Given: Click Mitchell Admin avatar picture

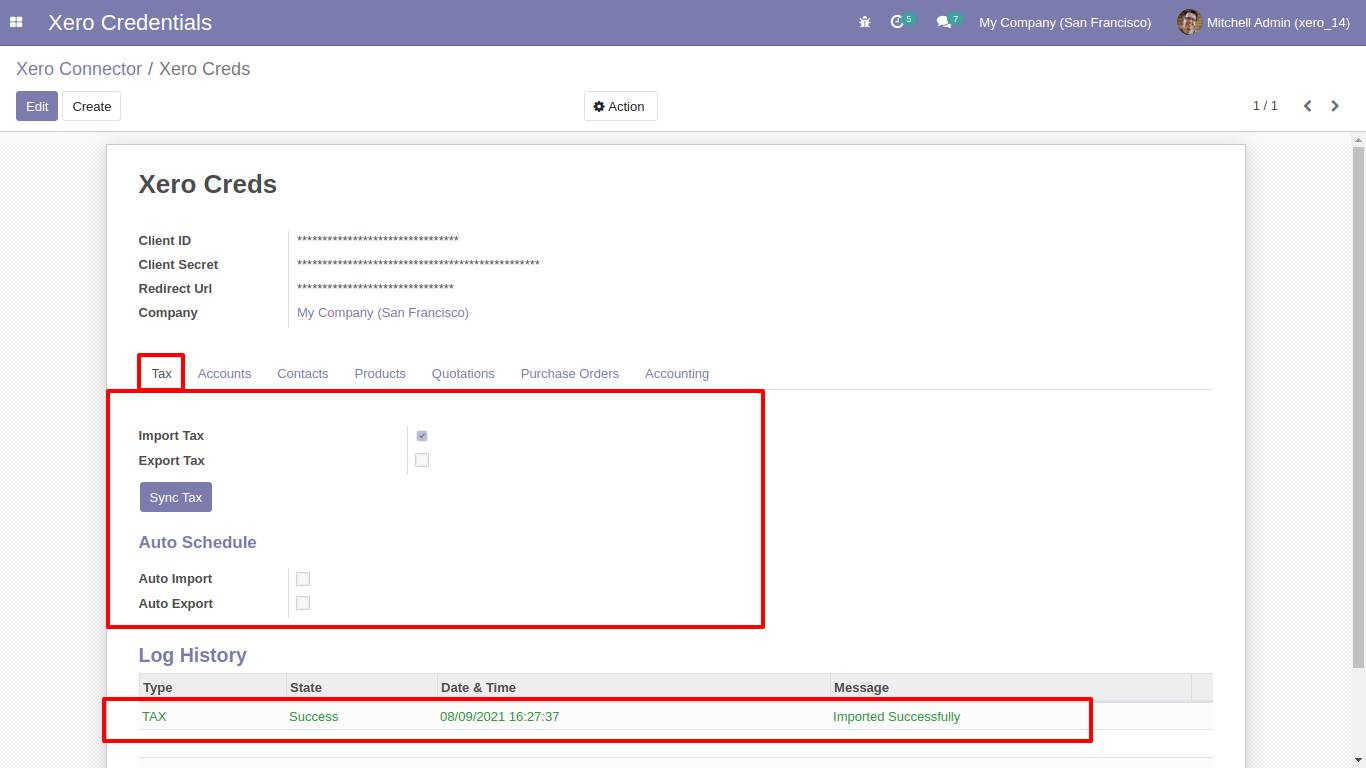Looking at the screenshot, I should [x=1189, y=22].
